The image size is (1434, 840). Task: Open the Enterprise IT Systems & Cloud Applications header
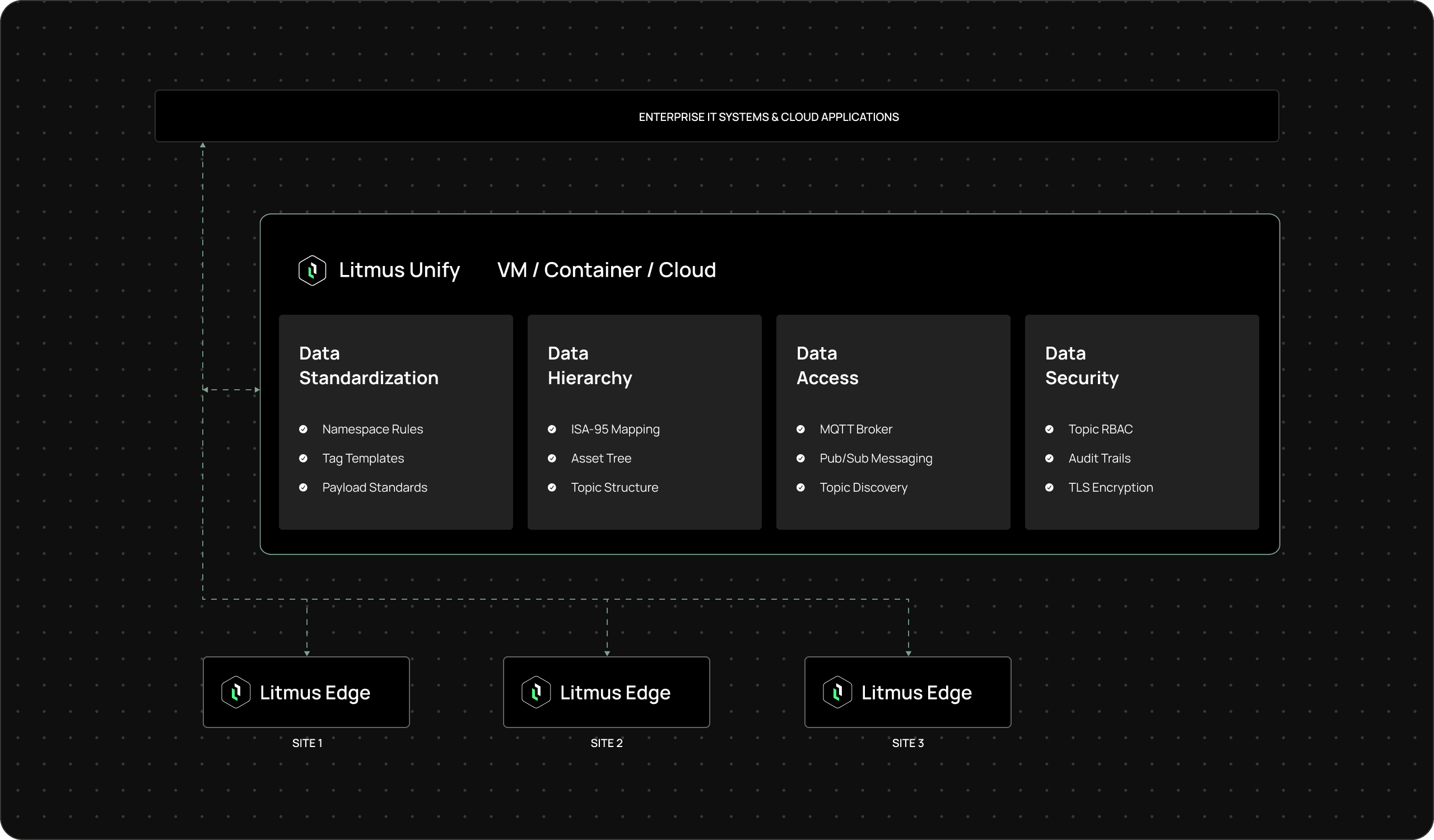pos(768,116)
